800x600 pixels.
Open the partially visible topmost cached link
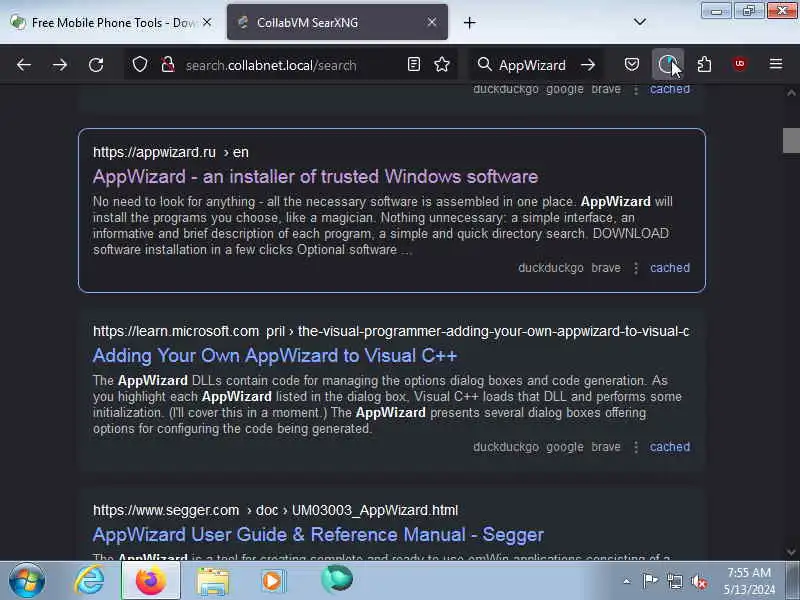click(669, 89)
